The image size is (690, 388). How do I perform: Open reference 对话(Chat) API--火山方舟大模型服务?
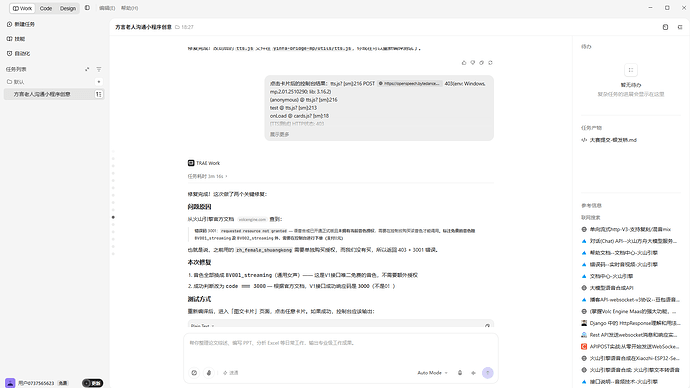(629, 241)
